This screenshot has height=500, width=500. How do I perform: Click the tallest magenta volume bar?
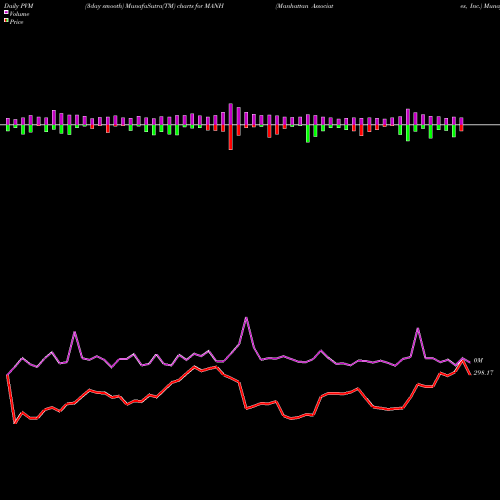coord(231,114)
